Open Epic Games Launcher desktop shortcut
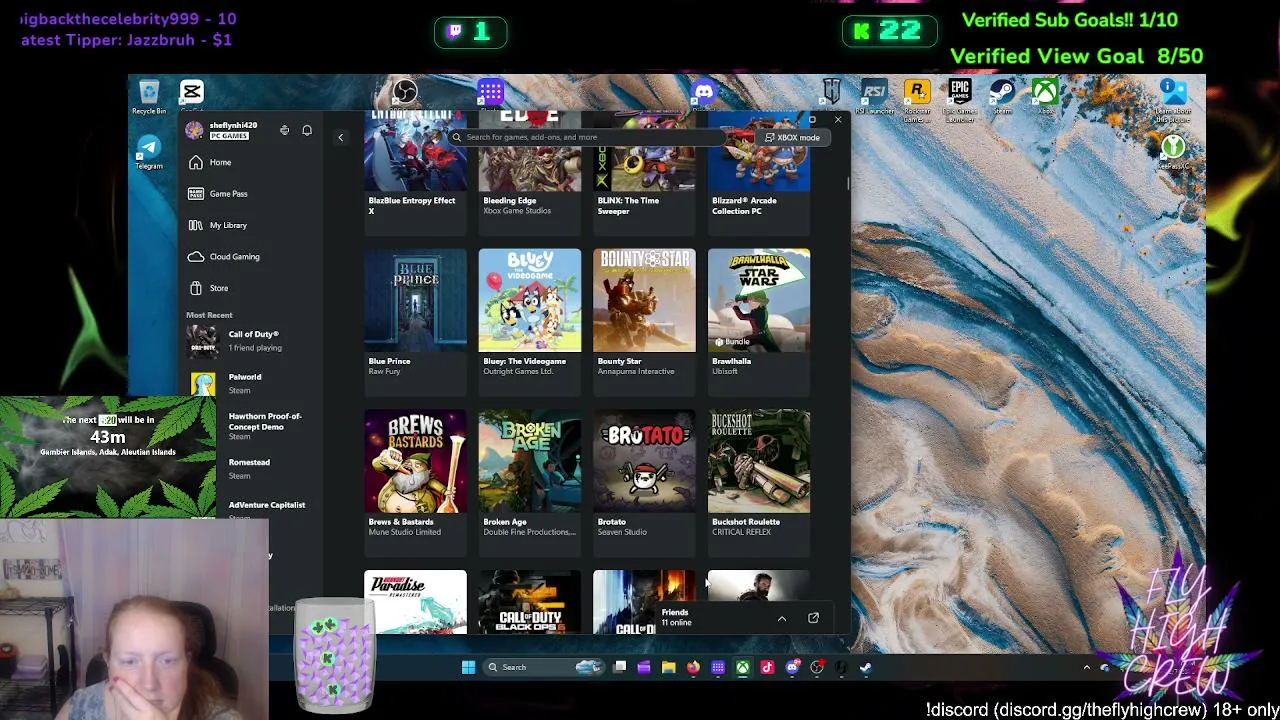 [960, 100]
